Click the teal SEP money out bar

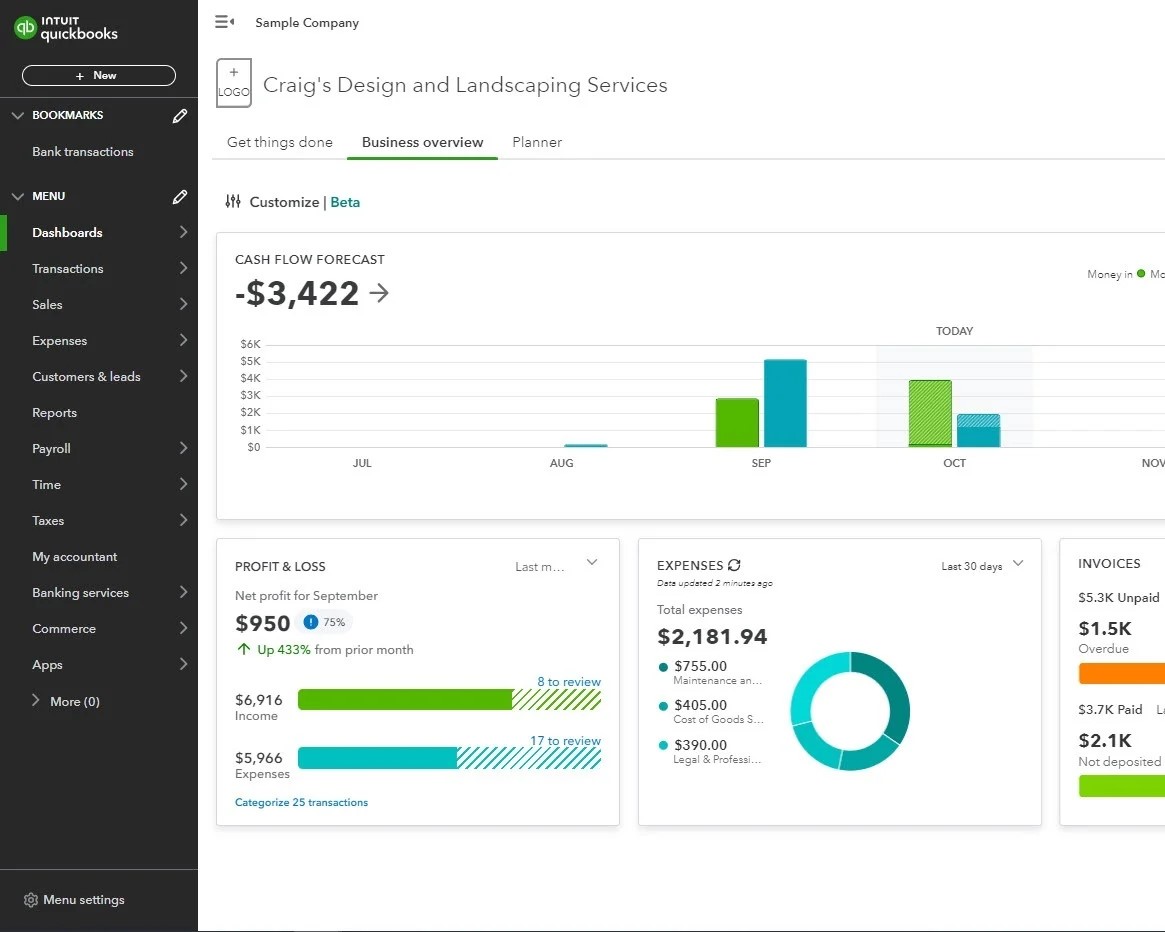pyautogui.click(x=785, y=403)
